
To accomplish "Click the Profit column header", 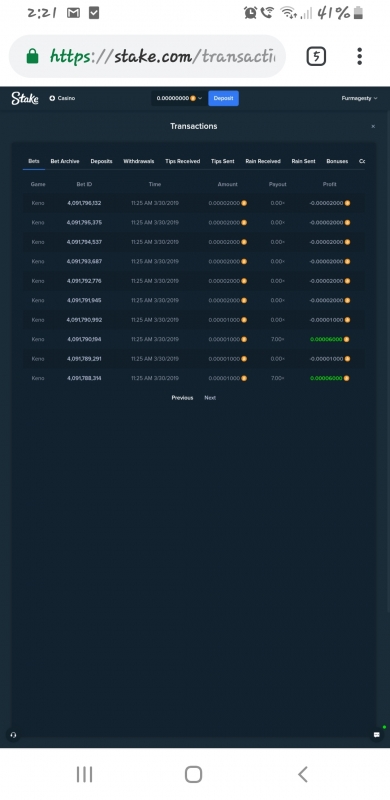I will (330, 184).
